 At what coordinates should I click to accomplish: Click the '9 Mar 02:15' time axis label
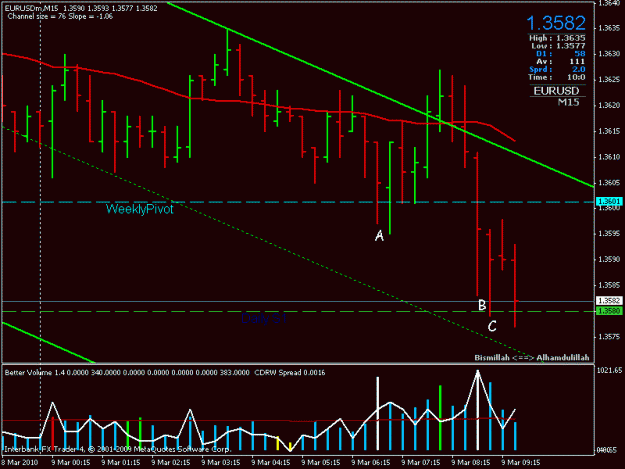tap(171, 463)
